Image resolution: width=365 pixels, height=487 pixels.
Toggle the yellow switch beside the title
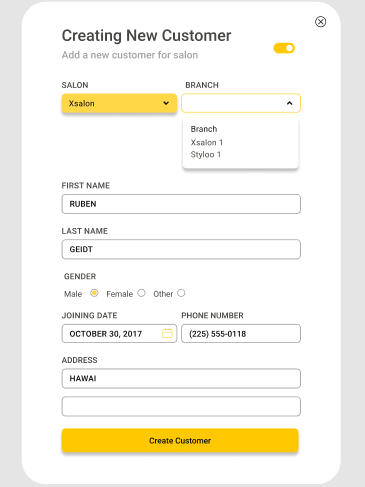pos(284,48)
